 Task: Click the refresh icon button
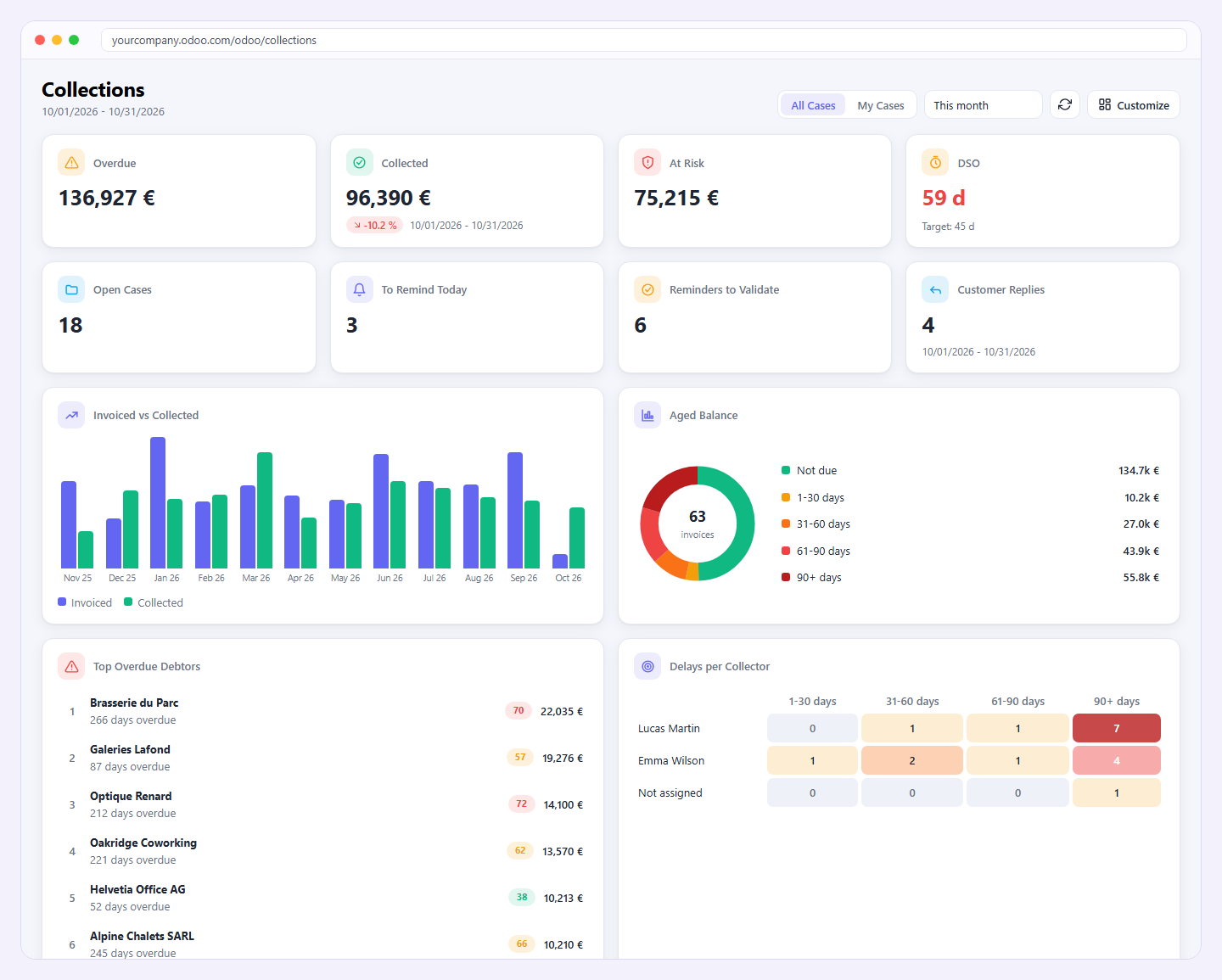(1065, 104)
